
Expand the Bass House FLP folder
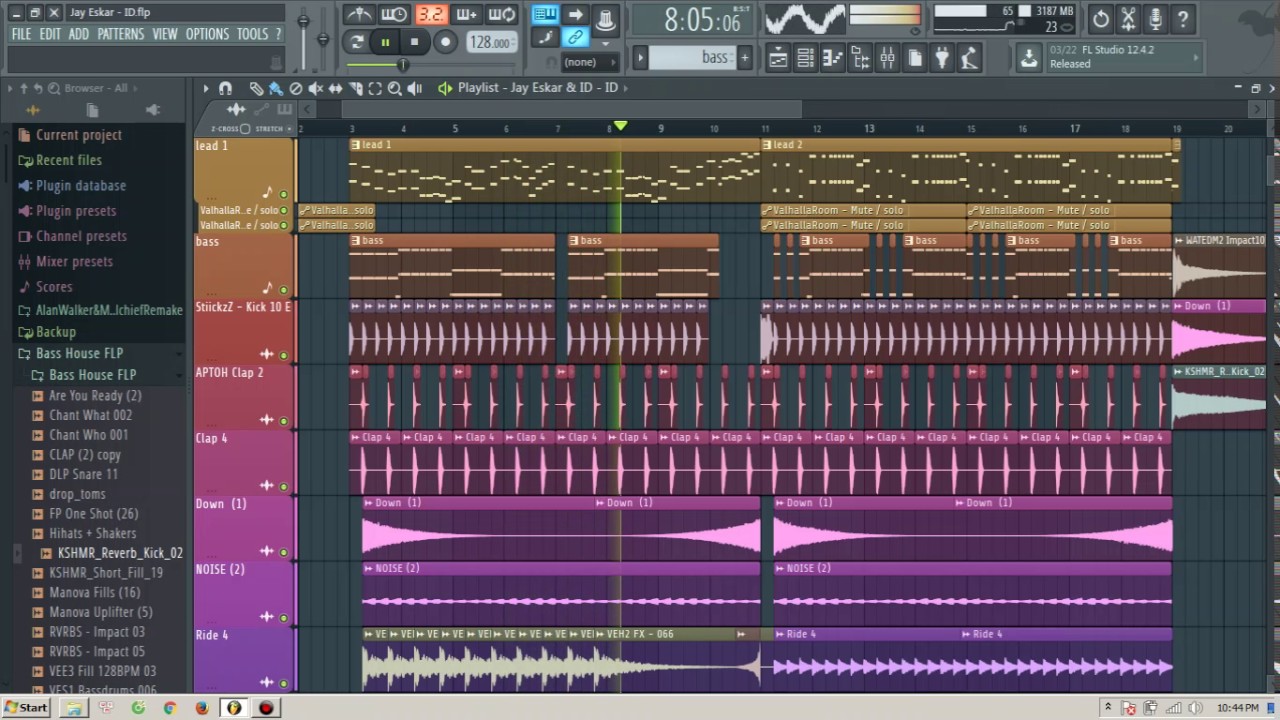pyautogui.click(x=79, y=353)
